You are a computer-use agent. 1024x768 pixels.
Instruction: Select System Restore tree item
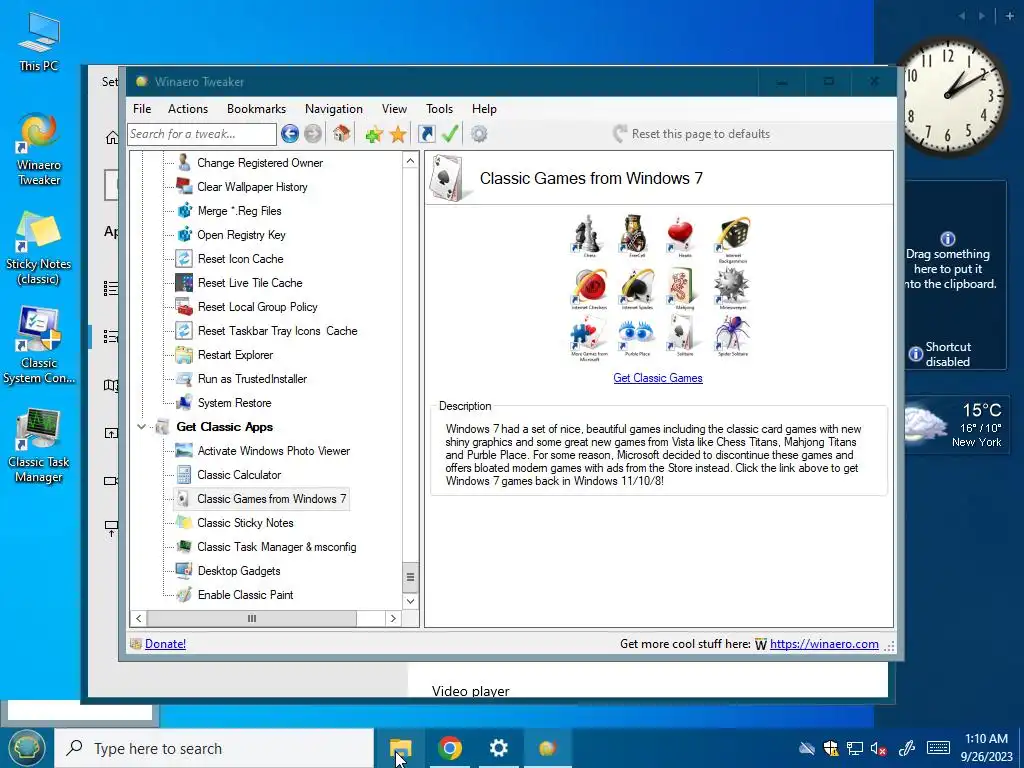(x=234, y=403)
